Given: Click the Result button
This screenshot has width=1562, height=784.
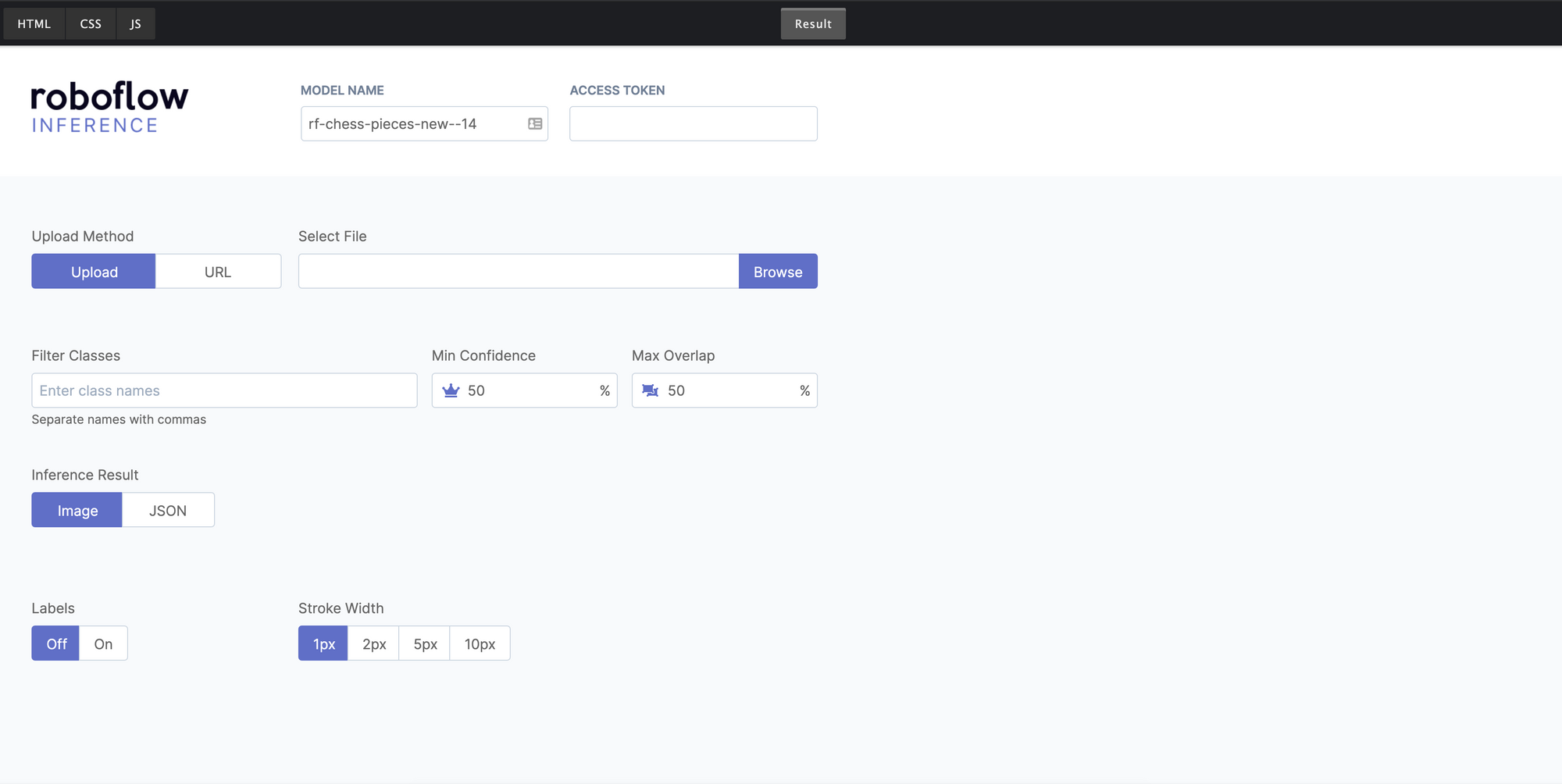Looking at the screenshot, I should tap(813, 23).
